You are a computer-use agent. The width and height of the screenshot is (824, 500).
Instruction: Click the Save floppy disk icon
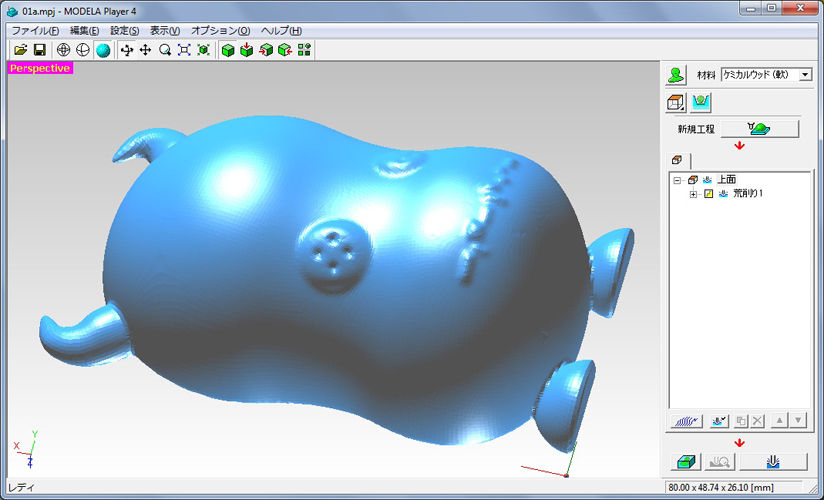[x=39, y=50]
